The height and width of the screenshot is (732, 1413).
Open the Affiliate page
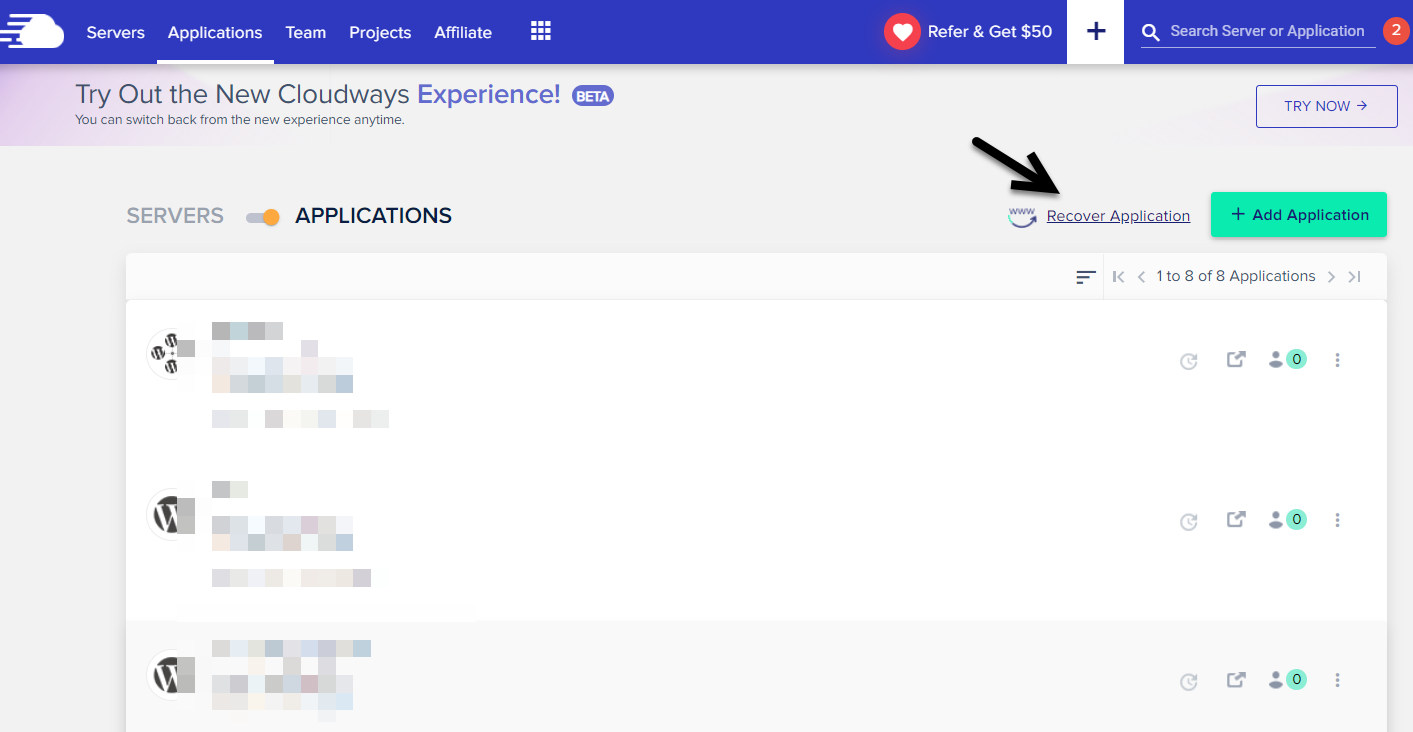463,32
